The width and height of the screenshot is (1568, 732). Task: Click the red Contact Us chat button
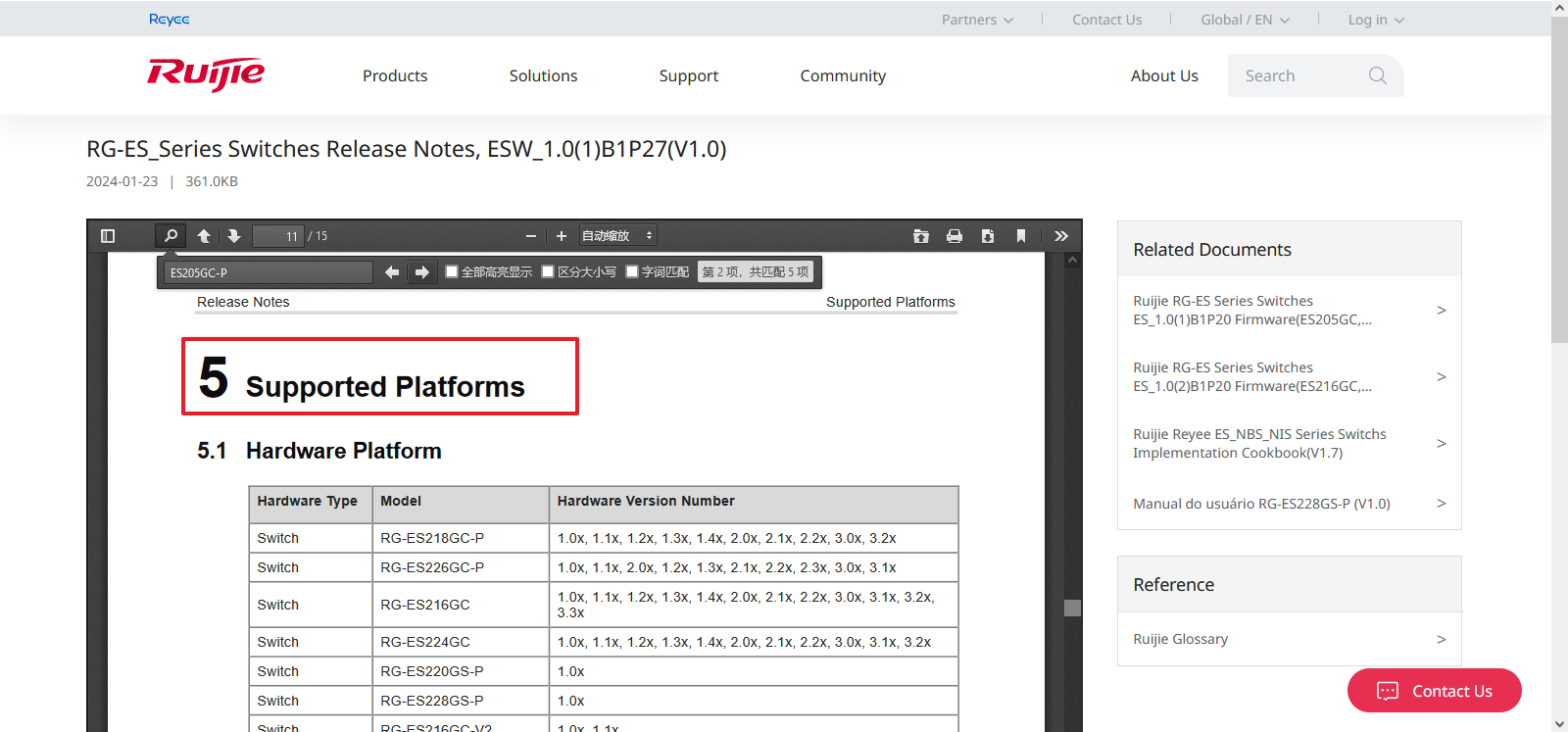pyautogui.click(x=1434, y=691)
